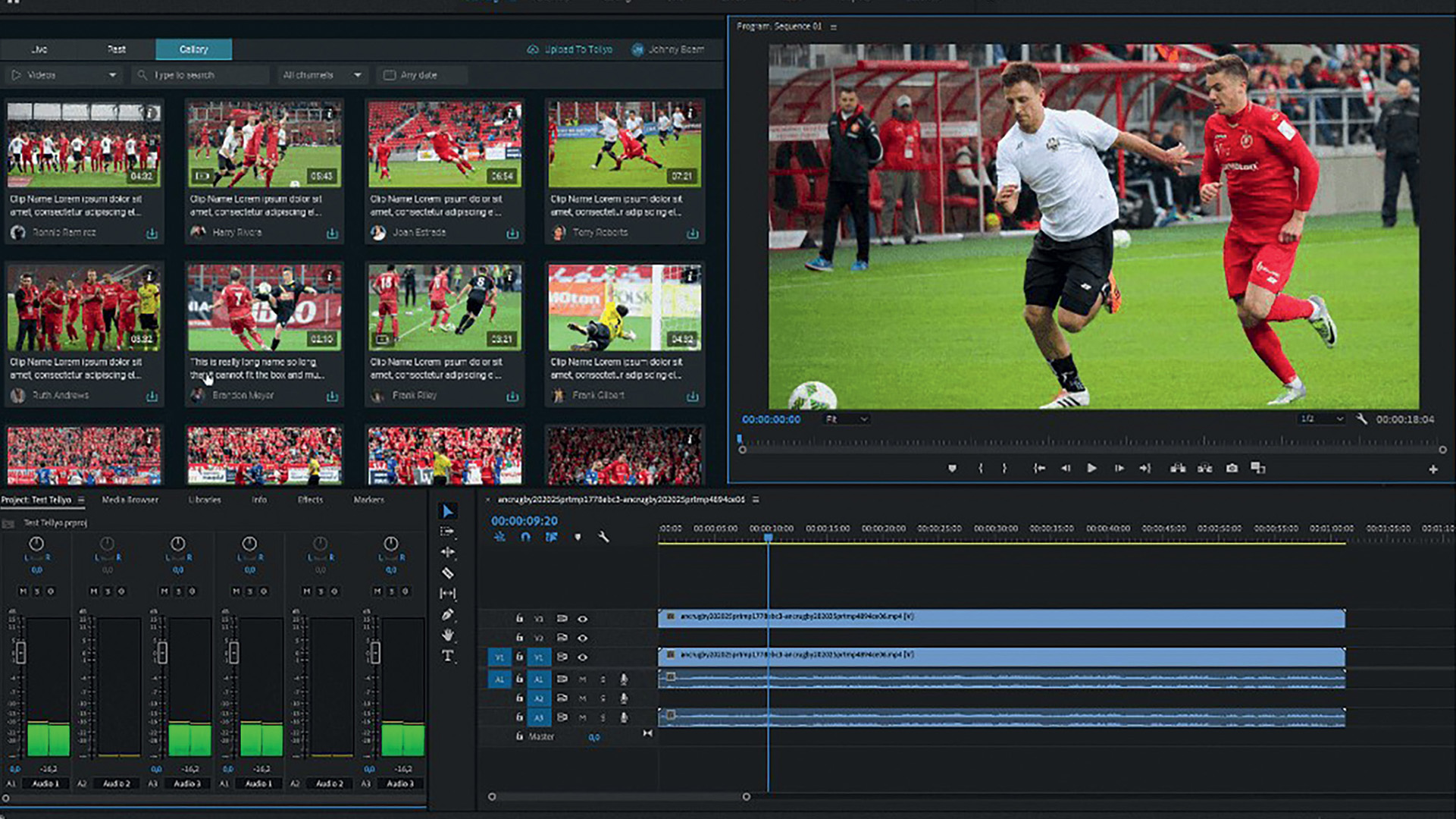Select the Pen tool
Image resolution: width=1456 pixels, height=819 pixels.
coord(447,614)
